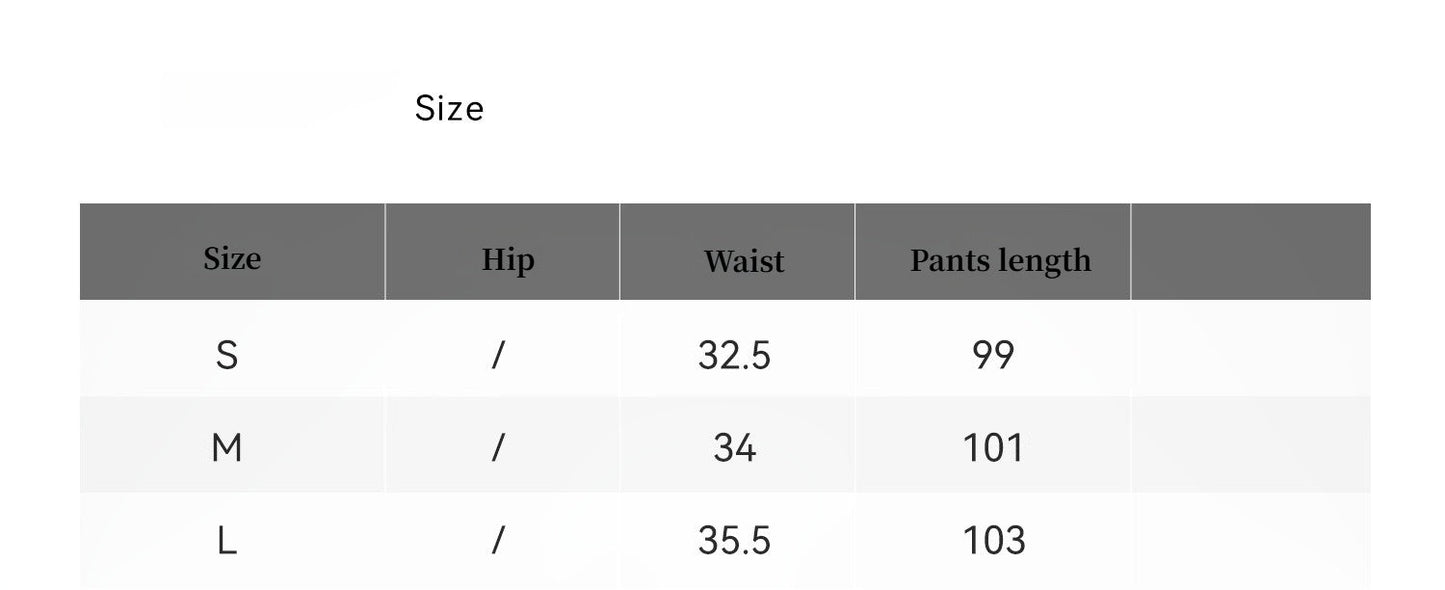Click pants length value 99

[x=993, y=355]
